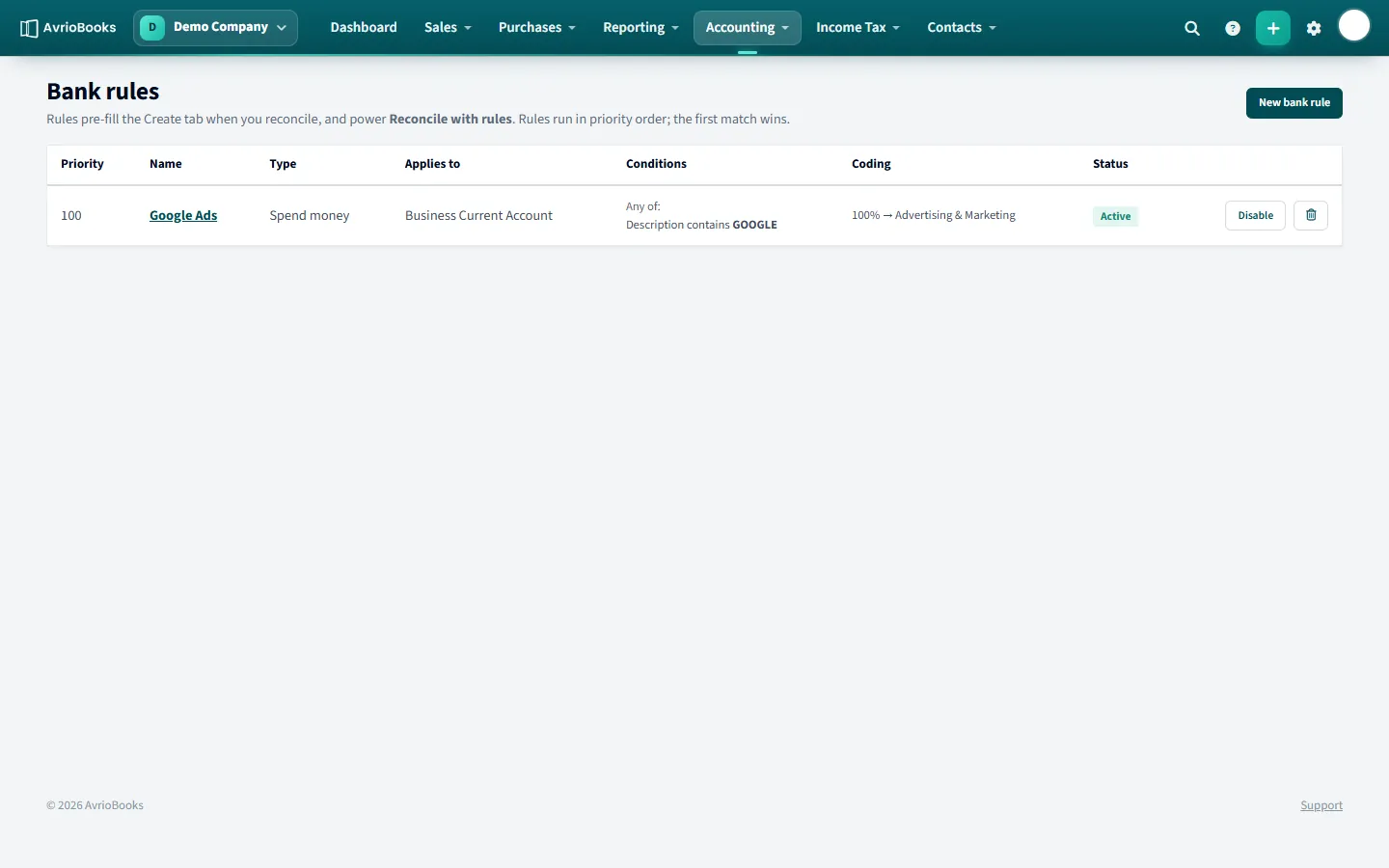The image size is (1389, 868).
Task: Follow the Support link in footer
Action: point(1321,805)
